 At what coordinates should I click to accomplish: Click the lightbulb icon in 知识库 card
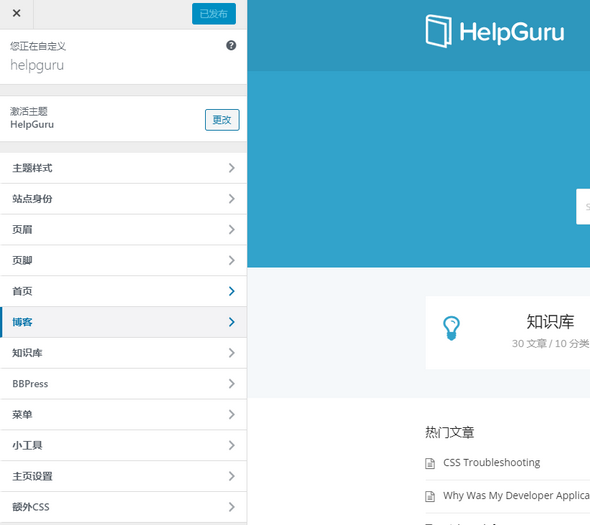click(451, 328)
